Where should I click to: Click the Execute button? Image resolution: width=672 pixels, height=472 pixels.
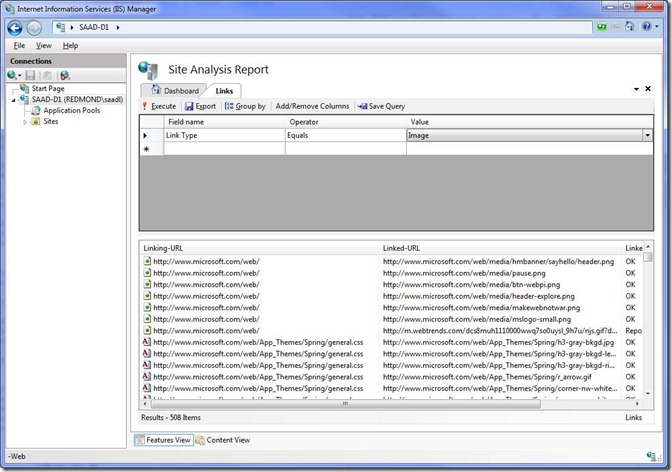click(x=159, y=106)
